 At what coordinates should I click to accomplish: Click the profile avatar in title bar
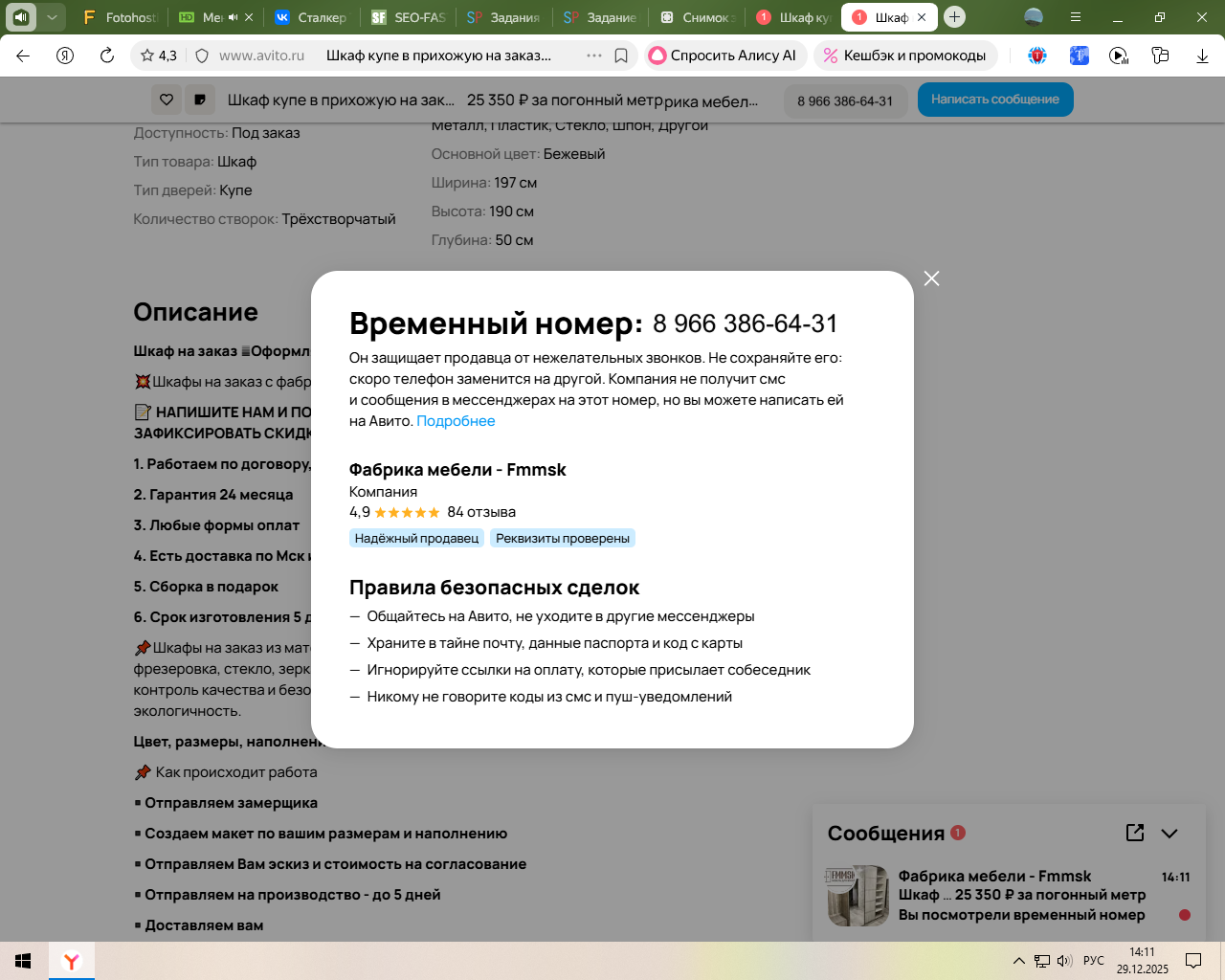(1034, 17)
